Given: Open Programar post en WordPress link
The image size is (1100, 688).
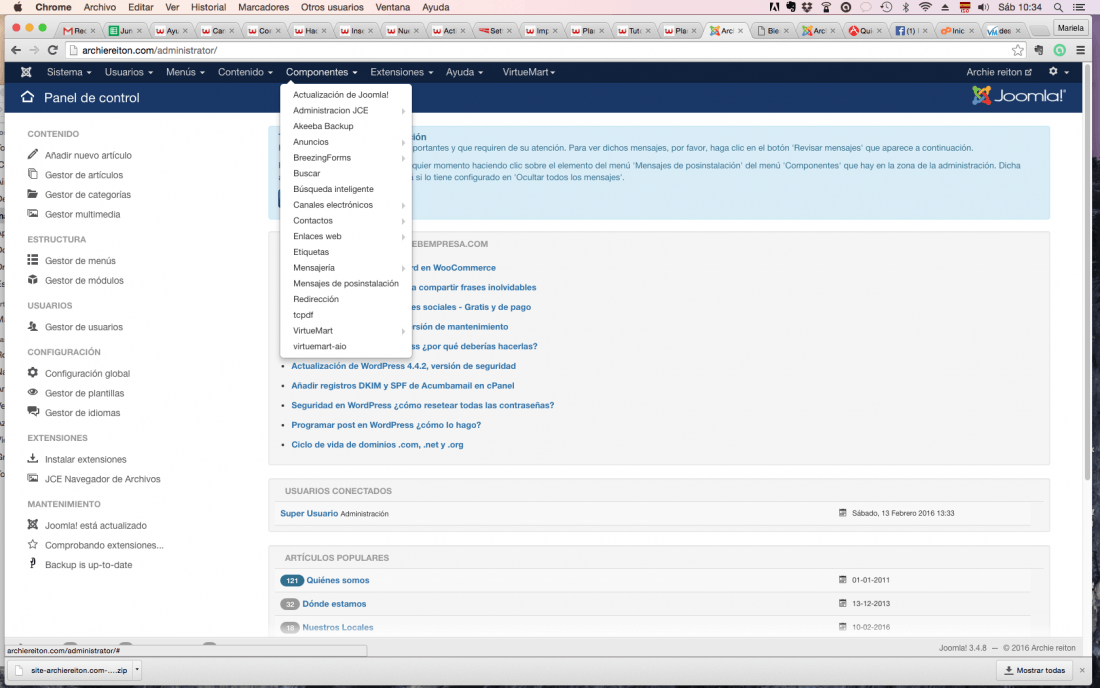Looking at the screenshot, I should click(x=386, y=424).
